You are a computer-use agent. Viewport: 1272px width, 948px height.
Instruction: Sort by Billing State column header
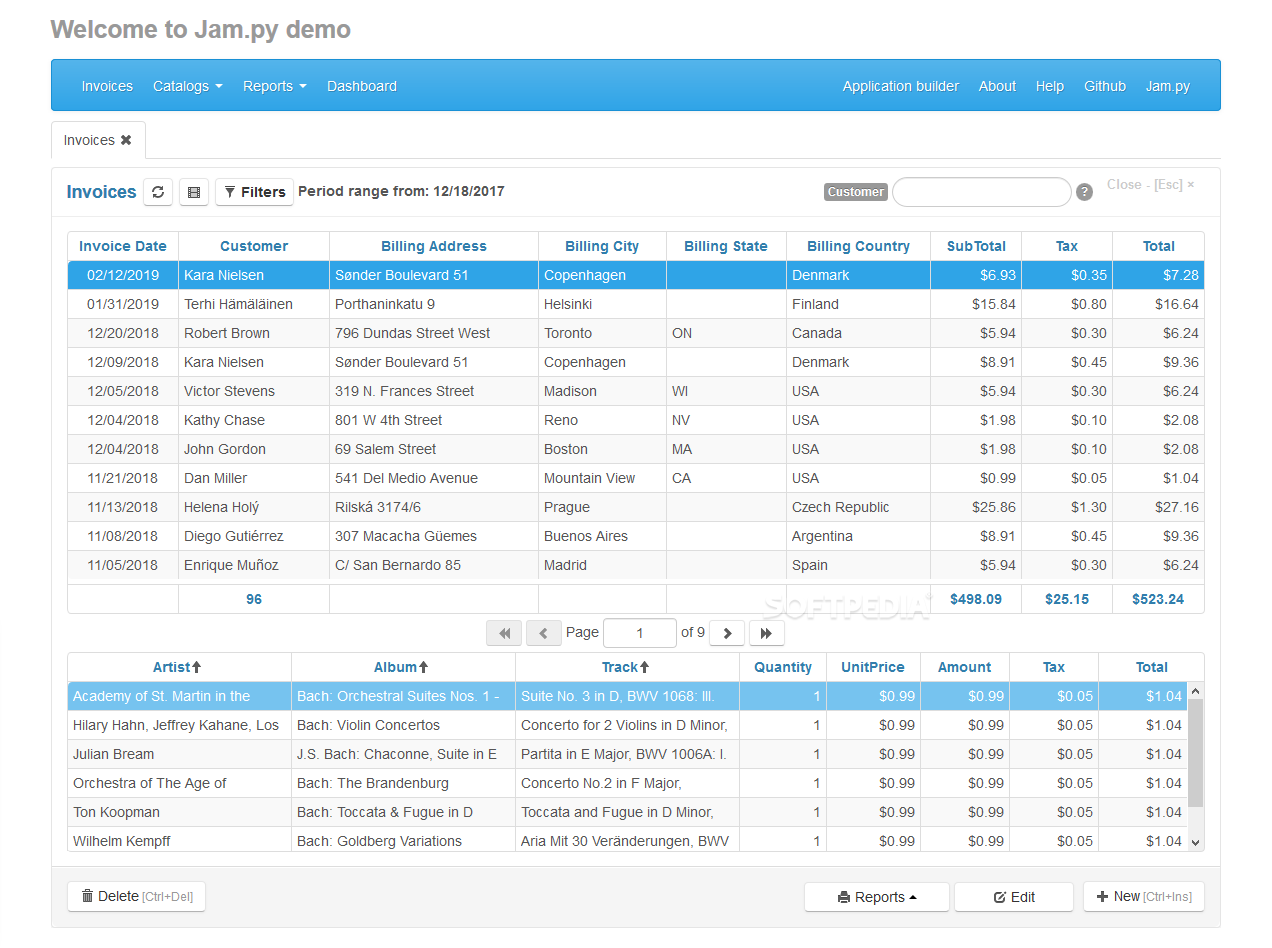click(x=726, y=246)
